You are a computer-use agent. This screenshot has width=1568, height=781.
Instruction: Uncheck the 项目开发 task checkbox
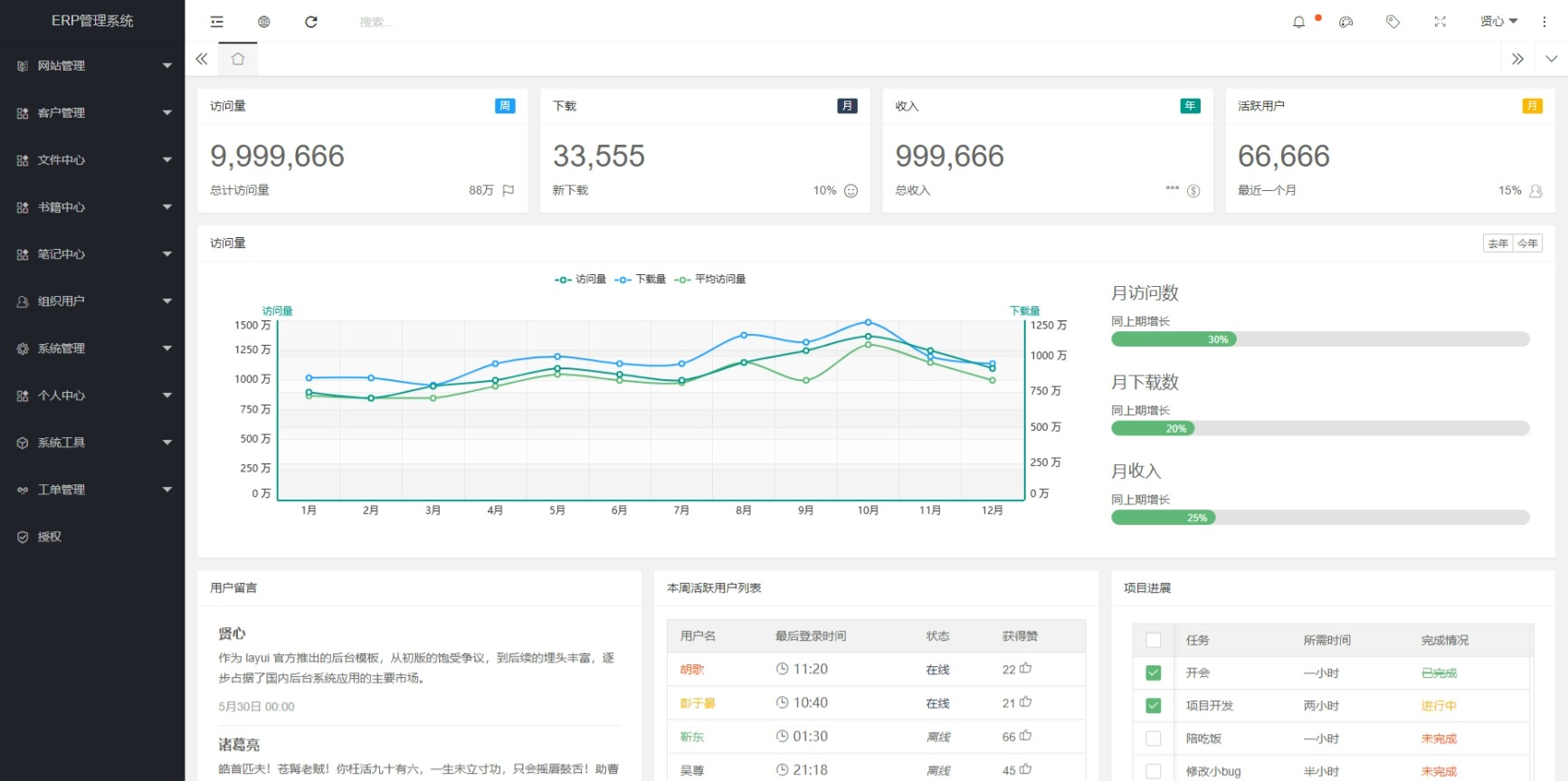1153,705
